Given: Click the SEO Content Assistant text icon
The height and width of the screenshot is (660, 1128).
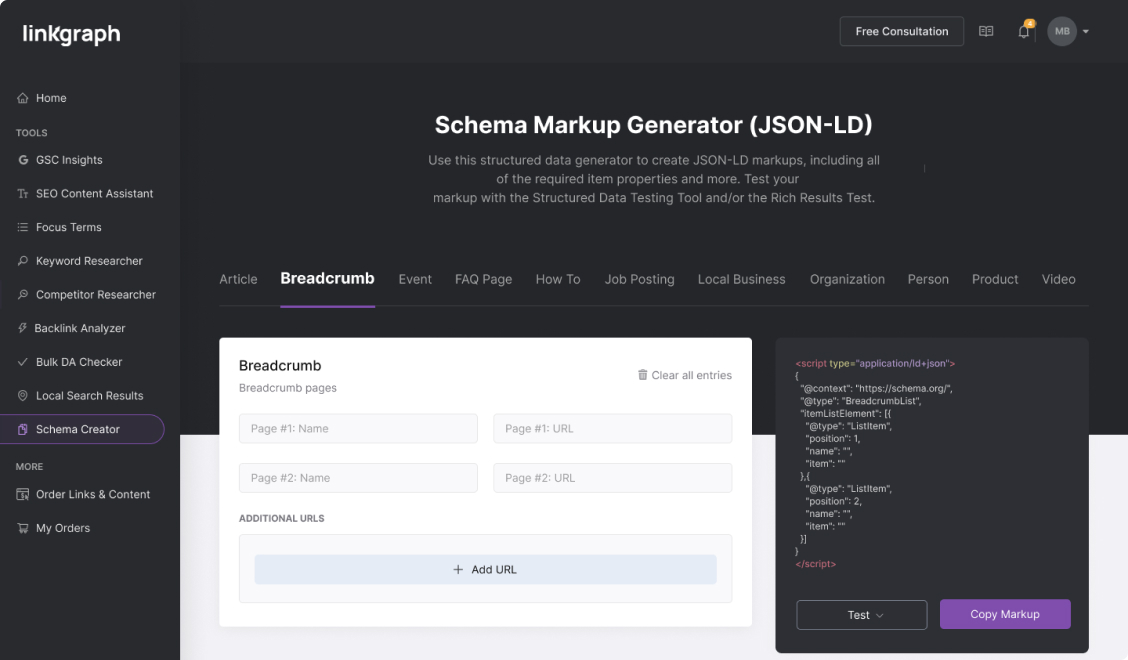Looking at the screenshot, I should (x=22, y=194).
